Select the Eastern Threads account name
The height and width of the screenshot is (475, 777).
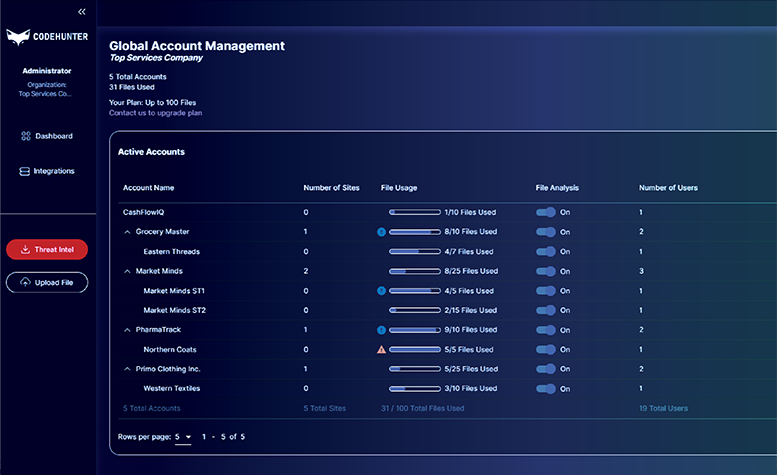point(171,252)
